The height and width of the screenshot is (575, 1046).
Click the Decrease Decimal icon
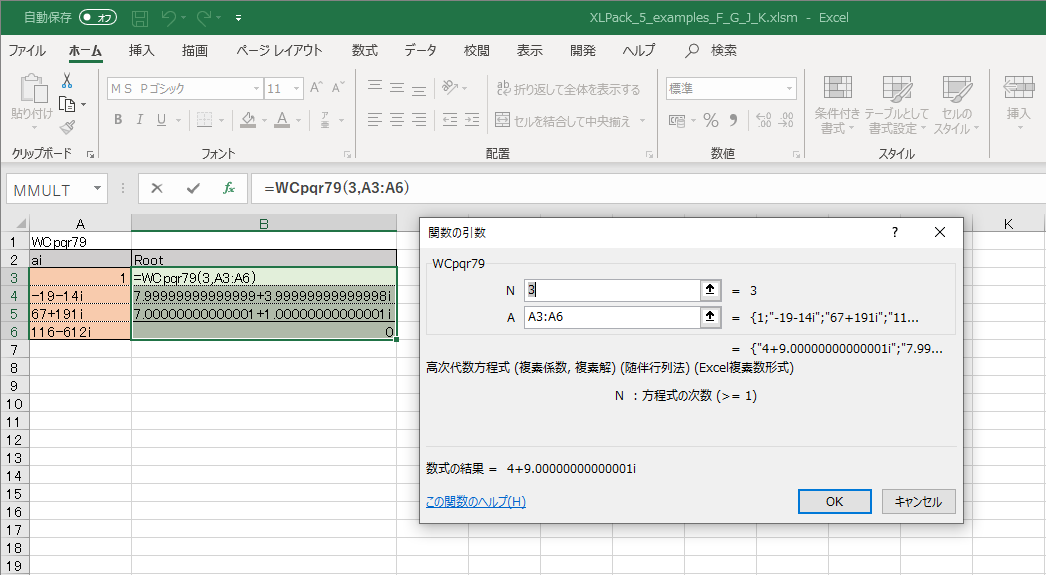coord(786,120)
